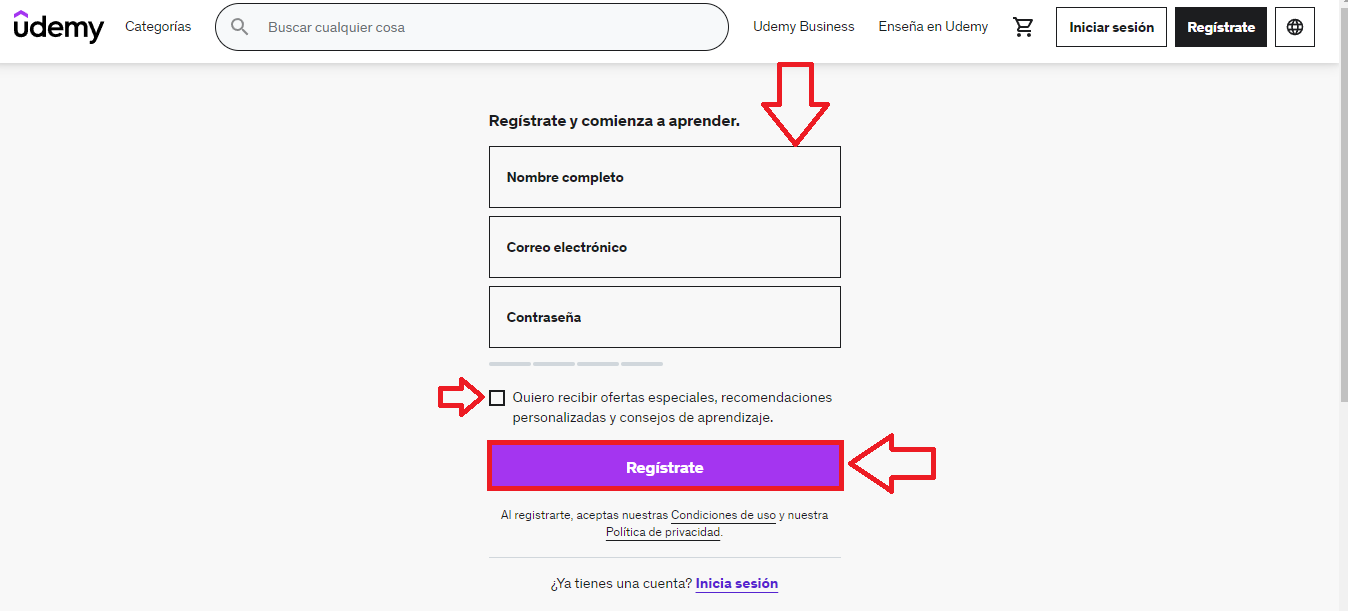1348x611 pixels.
Task: Open the shopping cart
Action: point(1023,27)
